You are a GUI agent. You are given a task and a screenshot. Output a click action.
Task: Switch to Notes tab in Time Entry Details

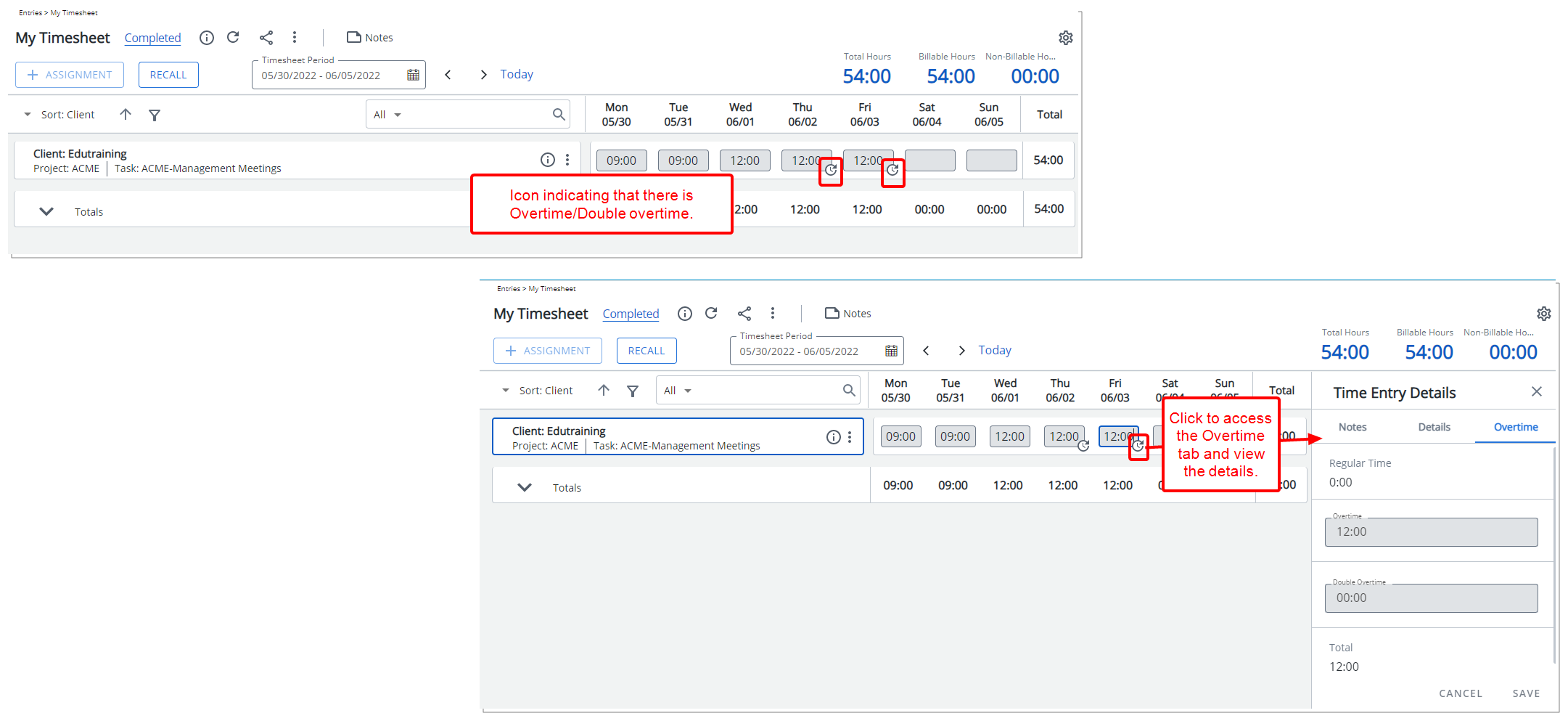tap(1352, 427)
